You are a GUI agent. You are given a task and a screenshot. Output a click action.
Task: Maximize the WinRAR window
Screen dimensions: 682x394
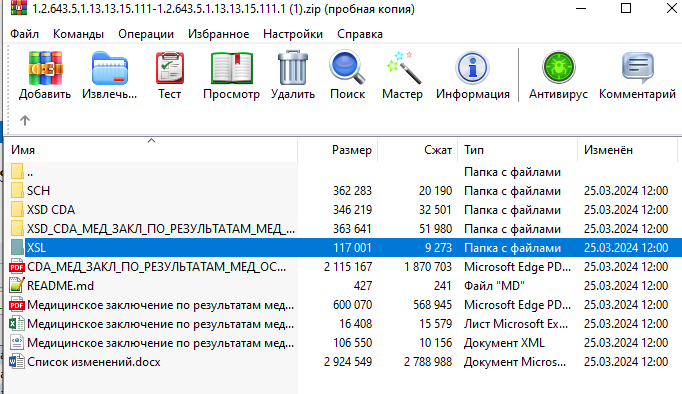point(626,8)
